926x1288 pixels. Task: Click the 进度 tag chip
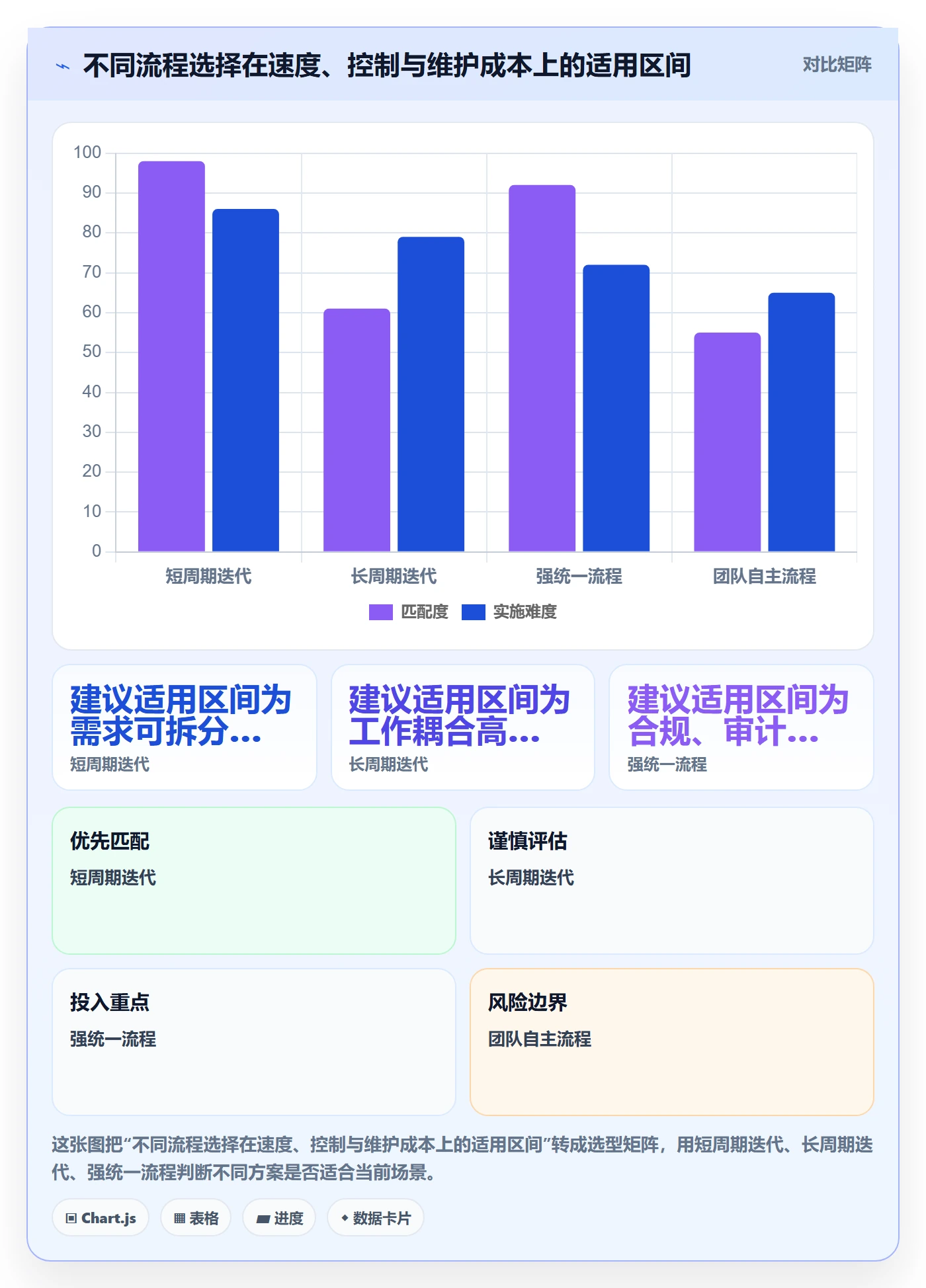[x=279, y=1218]
